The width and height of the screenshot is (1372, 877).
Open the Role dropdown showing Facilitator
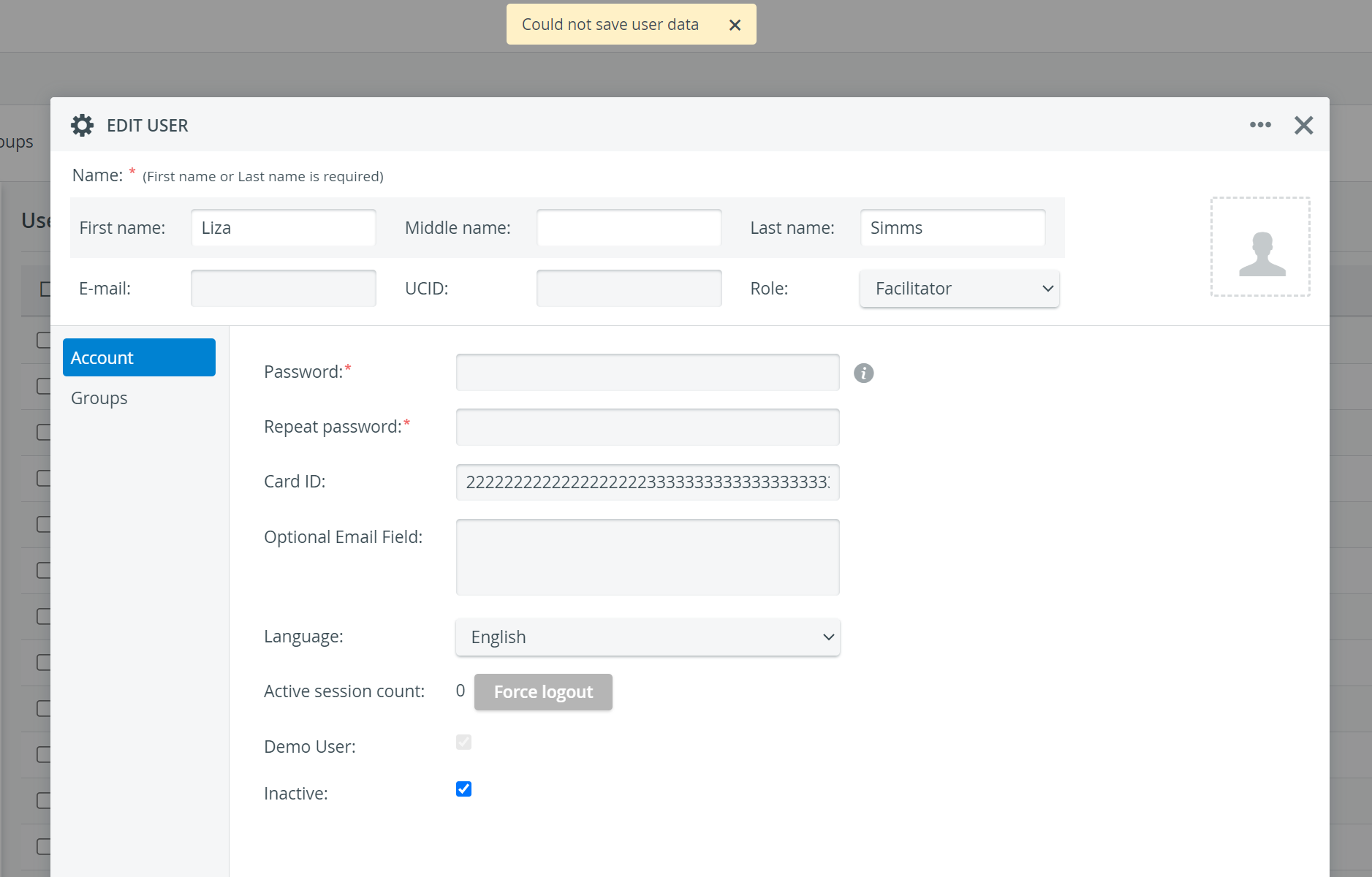click(x=959, y=289)
